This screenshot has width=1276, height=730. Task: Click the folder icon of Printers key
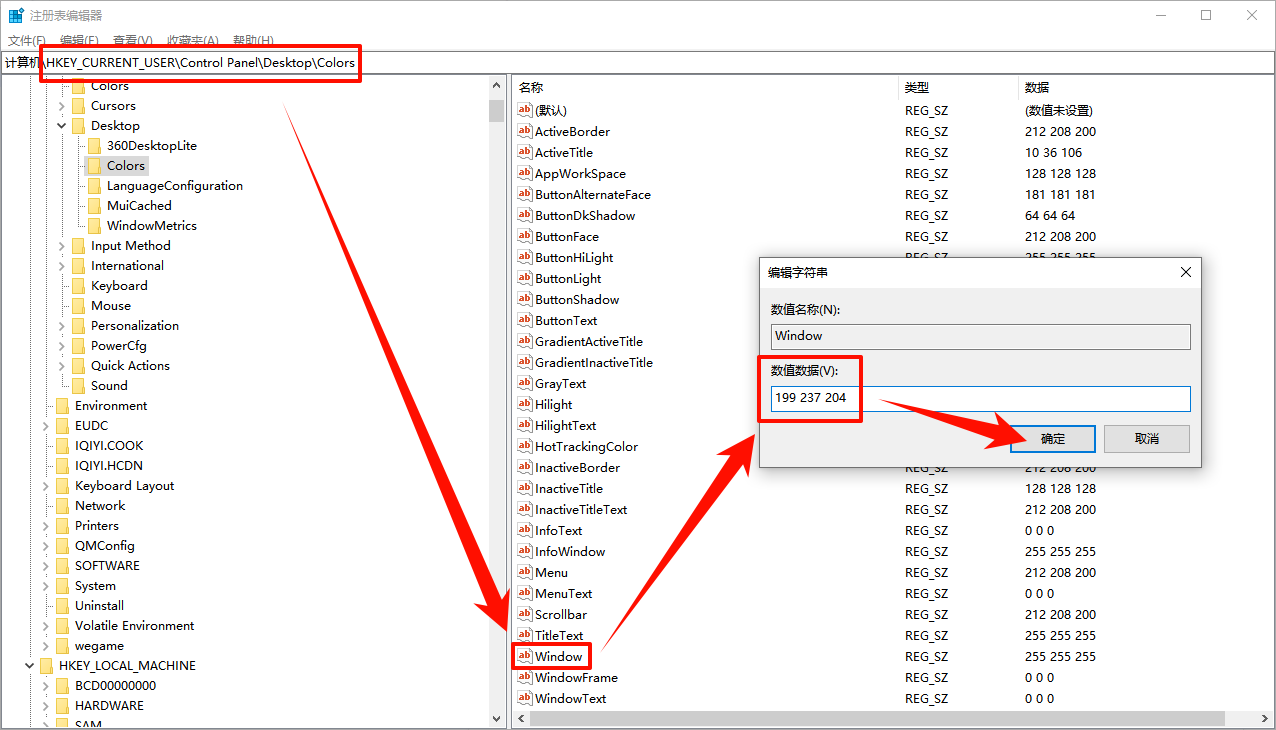coord(62,525)
